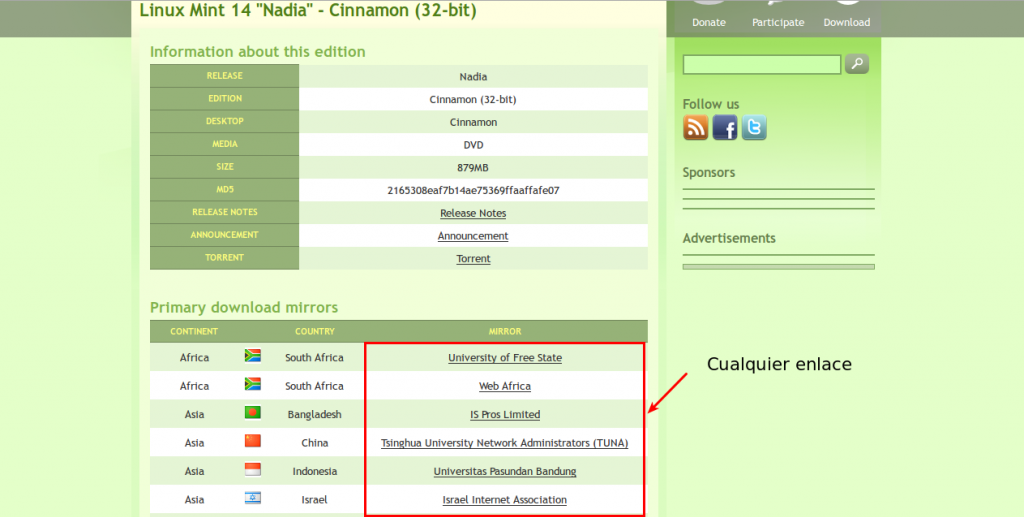Click the Follow us heading

point(711,104)
